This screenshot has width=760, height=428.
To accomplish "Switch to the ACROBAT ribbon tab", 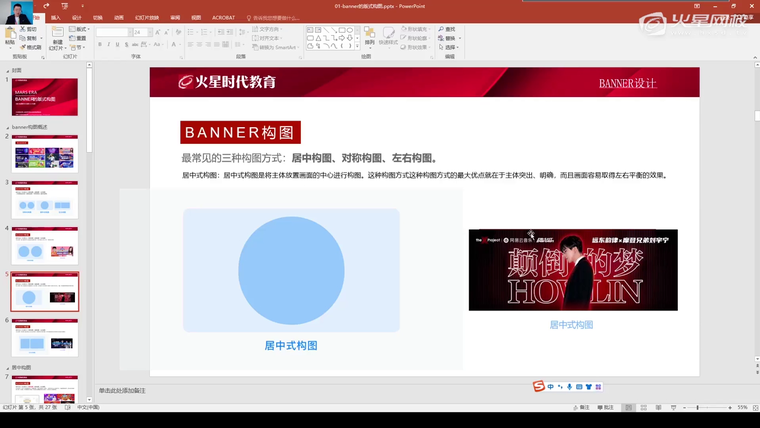I will [222, 17].
